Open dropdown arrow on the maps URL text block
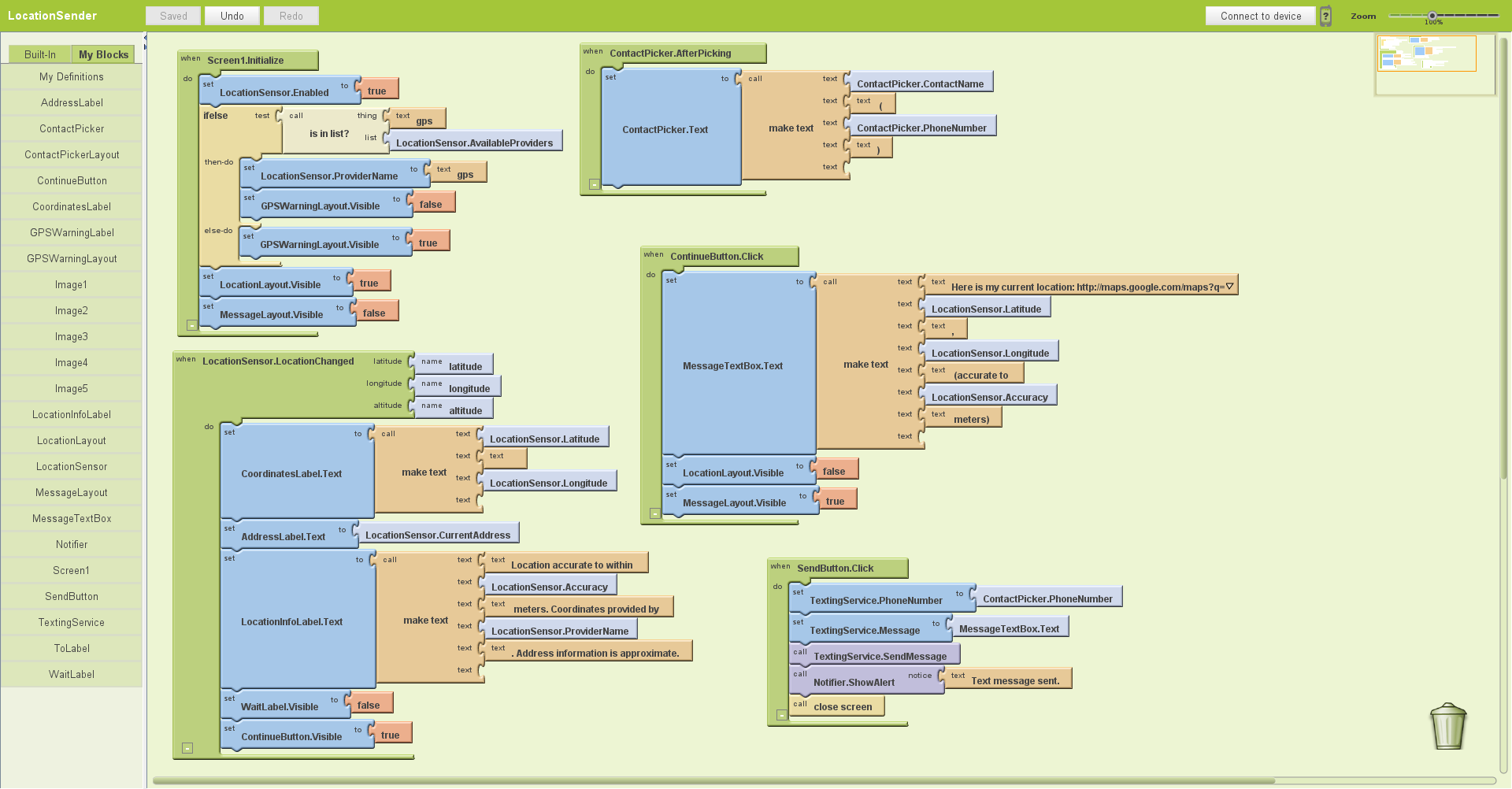 [1229, 287]
